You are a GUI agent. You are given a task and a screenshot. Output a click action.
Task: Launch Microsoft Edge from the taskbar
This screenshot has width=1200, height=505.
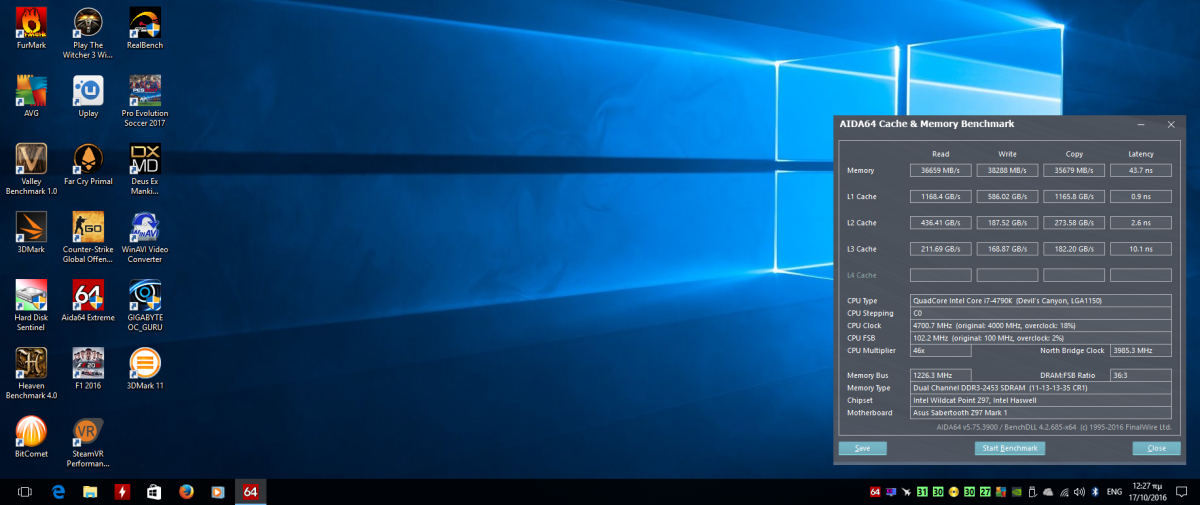[x=58, y=492]
